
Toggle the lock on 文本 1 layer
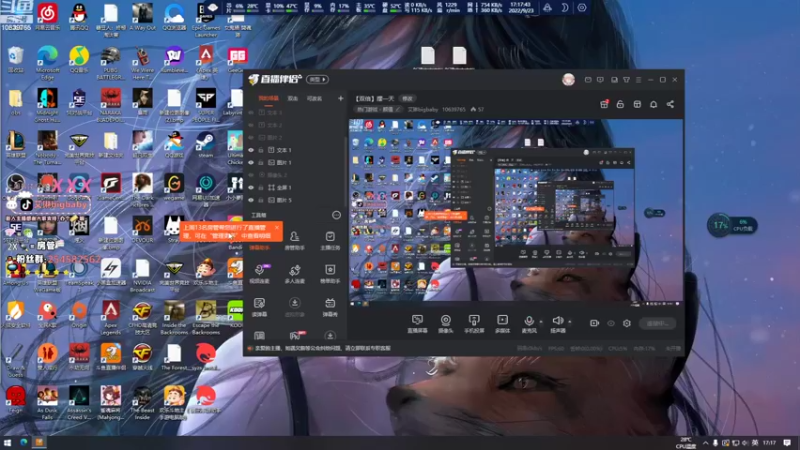(261, 150)
